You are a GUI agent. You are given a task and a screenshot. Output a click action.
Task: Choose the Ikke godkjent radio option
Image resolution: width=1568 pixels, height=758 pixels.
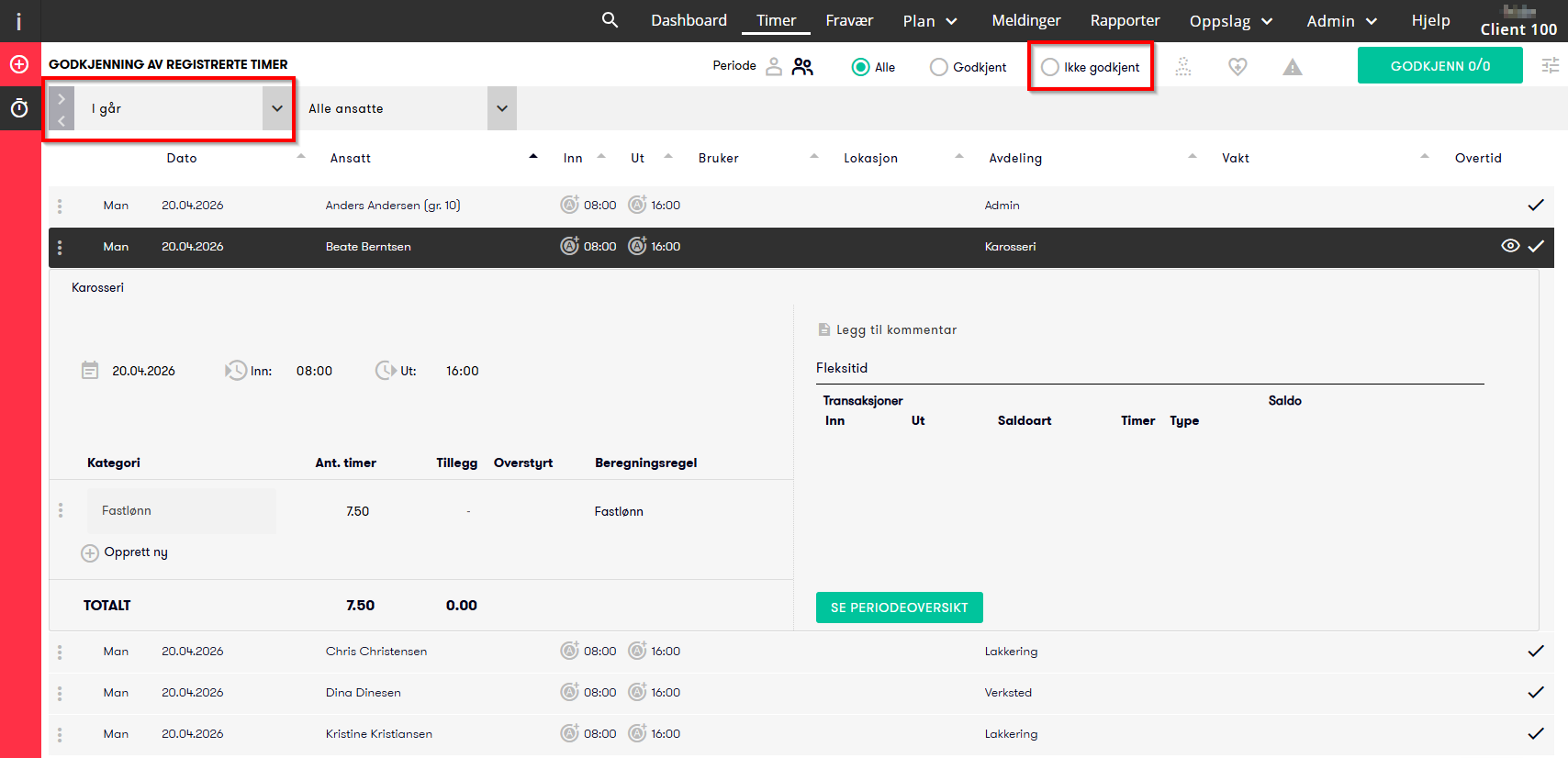click(1050, 67)
